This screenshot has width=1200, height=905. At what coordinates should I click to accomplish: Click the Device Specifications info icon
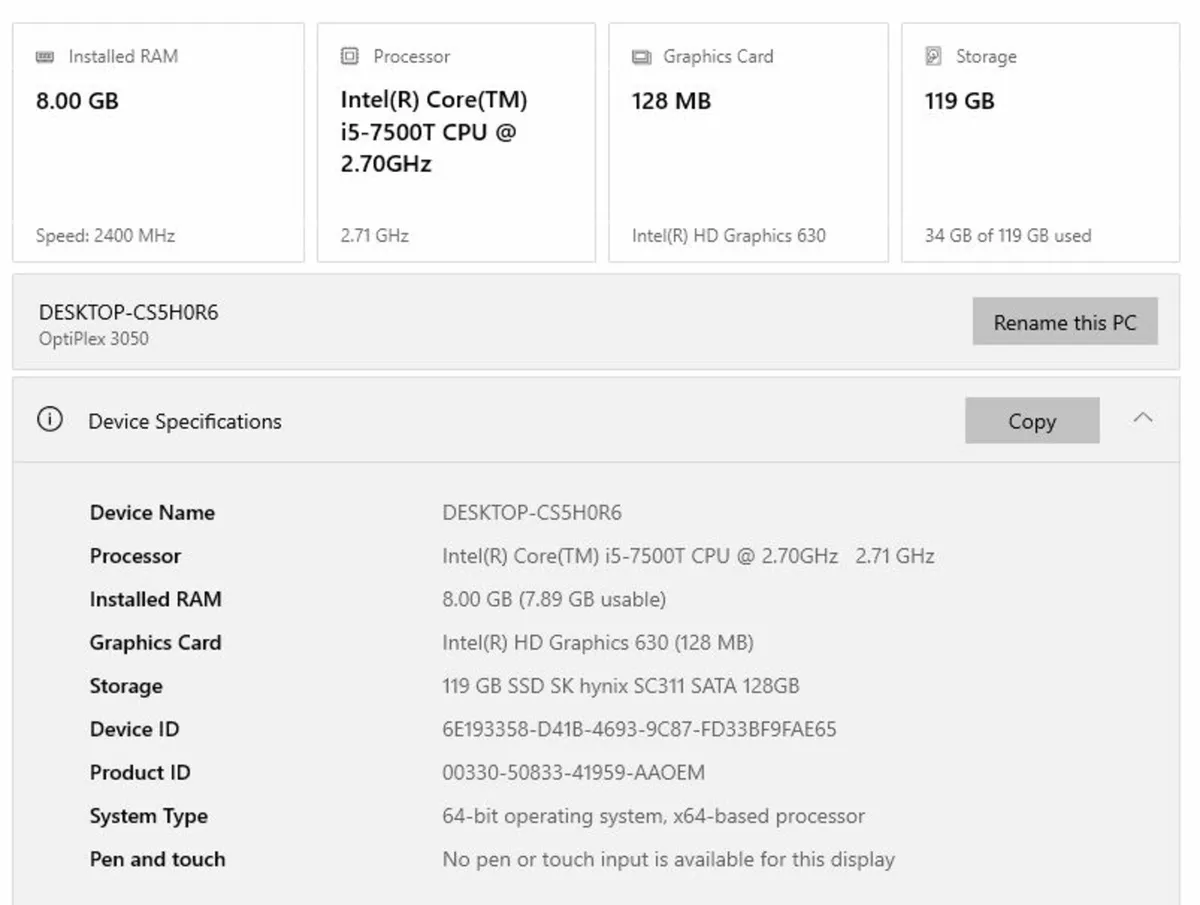click(49, 421)
